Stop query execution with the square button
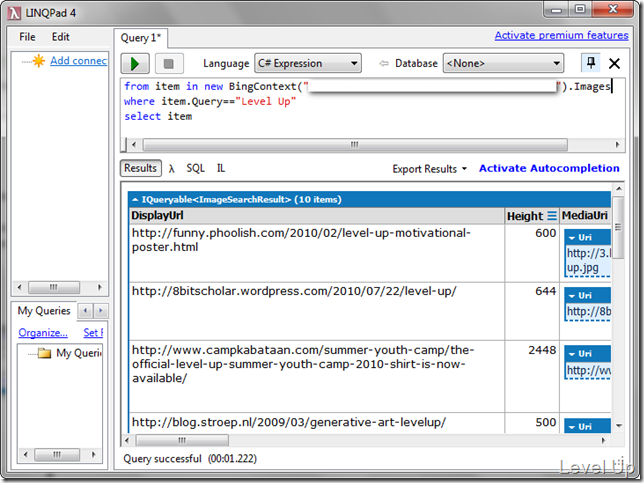 pyautogui.click(x=169, y=64)
